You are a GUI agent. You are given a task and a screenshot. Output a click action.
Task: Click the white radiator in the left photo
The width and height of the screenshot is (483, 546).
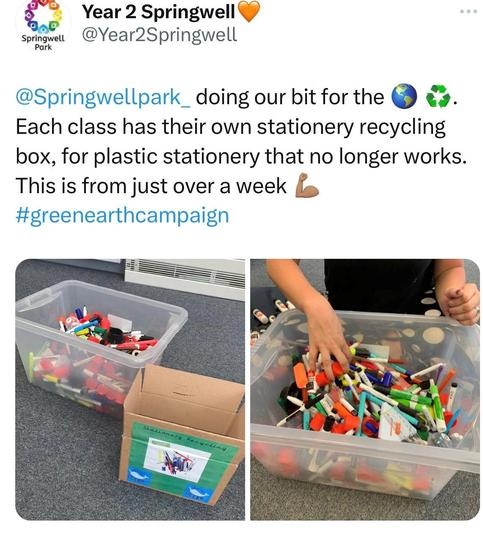[x=185, y=279]
